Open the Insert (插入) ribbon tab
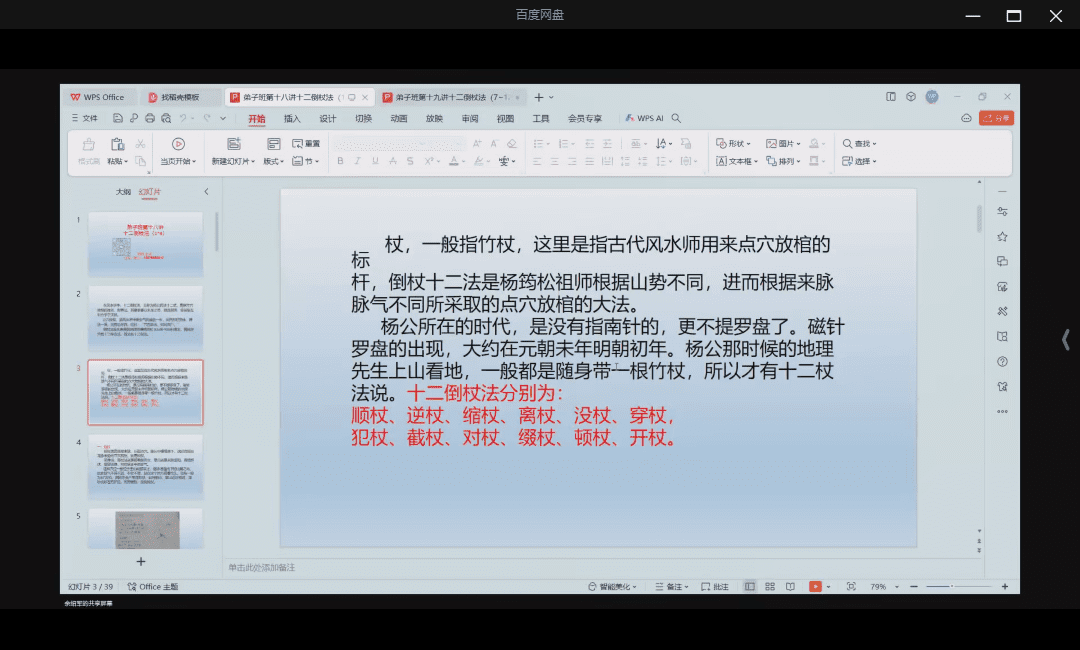 (x=292, y=118)
